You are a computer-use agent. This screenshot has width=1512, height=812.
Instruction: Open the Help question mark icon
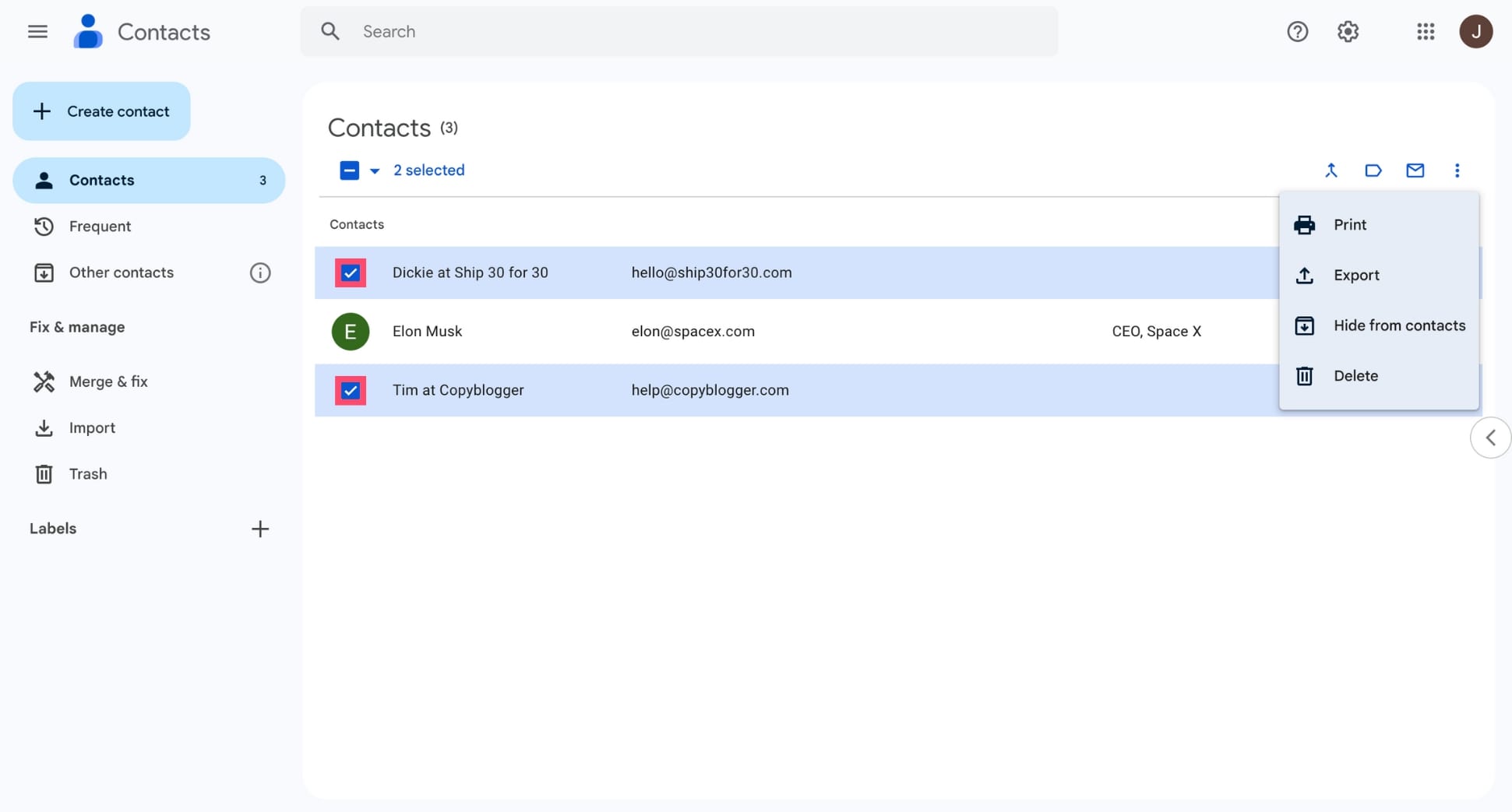[x=1297, y=31]
